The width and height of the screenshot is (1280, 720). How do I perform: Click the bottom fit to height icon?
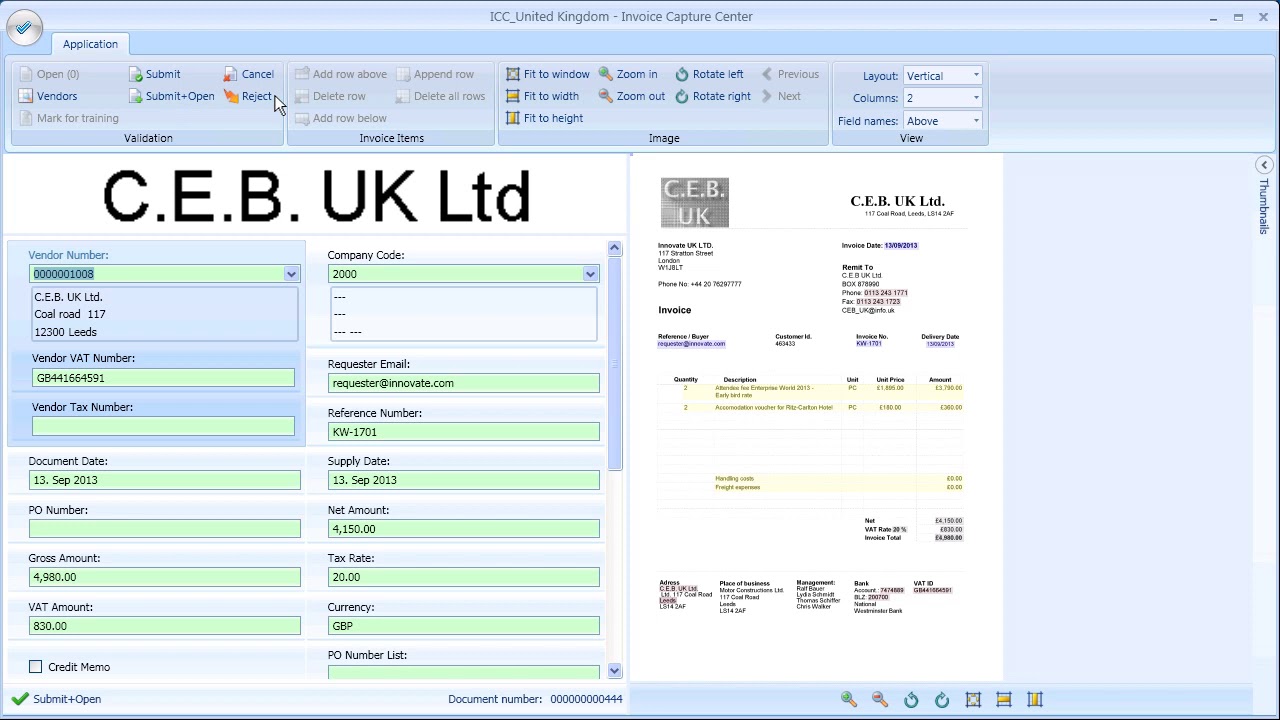[1035, 700]
